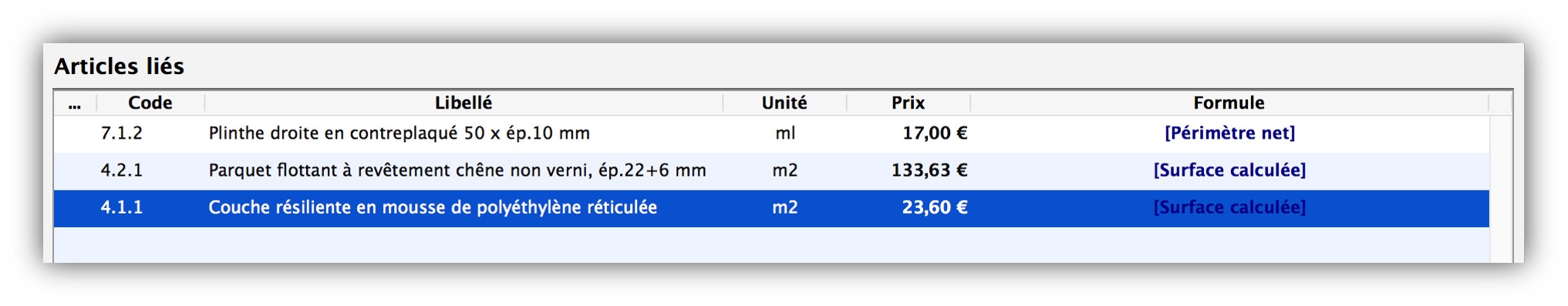Click the 'ml' unit cell

coord(785,133)
